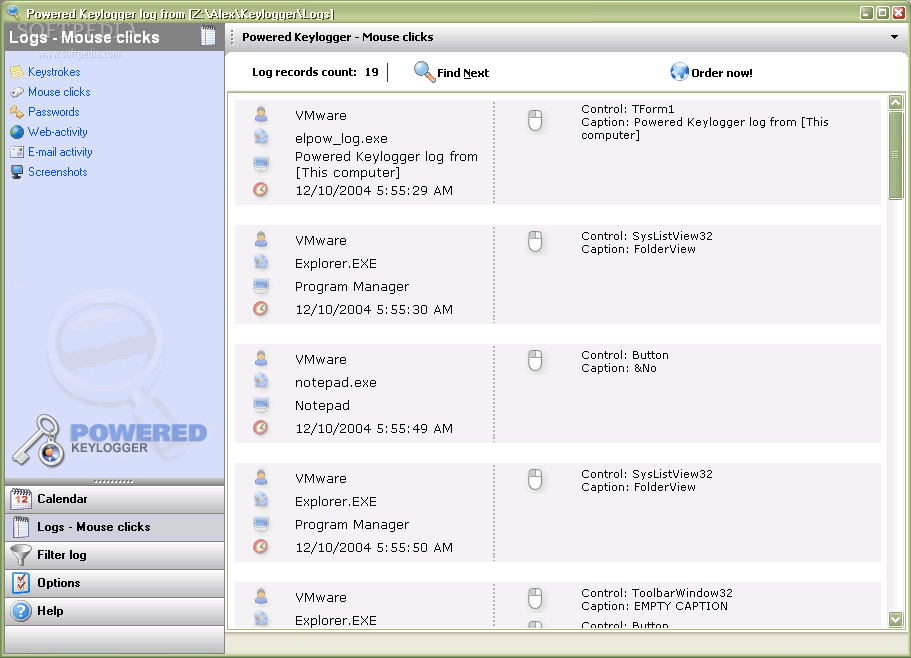Click the Powered Keylogger logo
911x658 pixels.
coord(109,440)
